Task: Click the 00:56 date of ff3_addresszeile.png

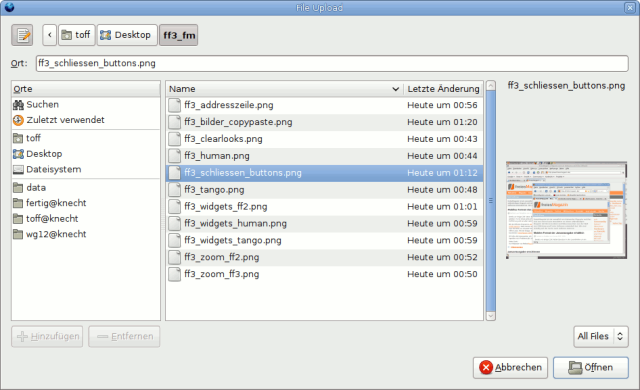Action: click(442, 105)
